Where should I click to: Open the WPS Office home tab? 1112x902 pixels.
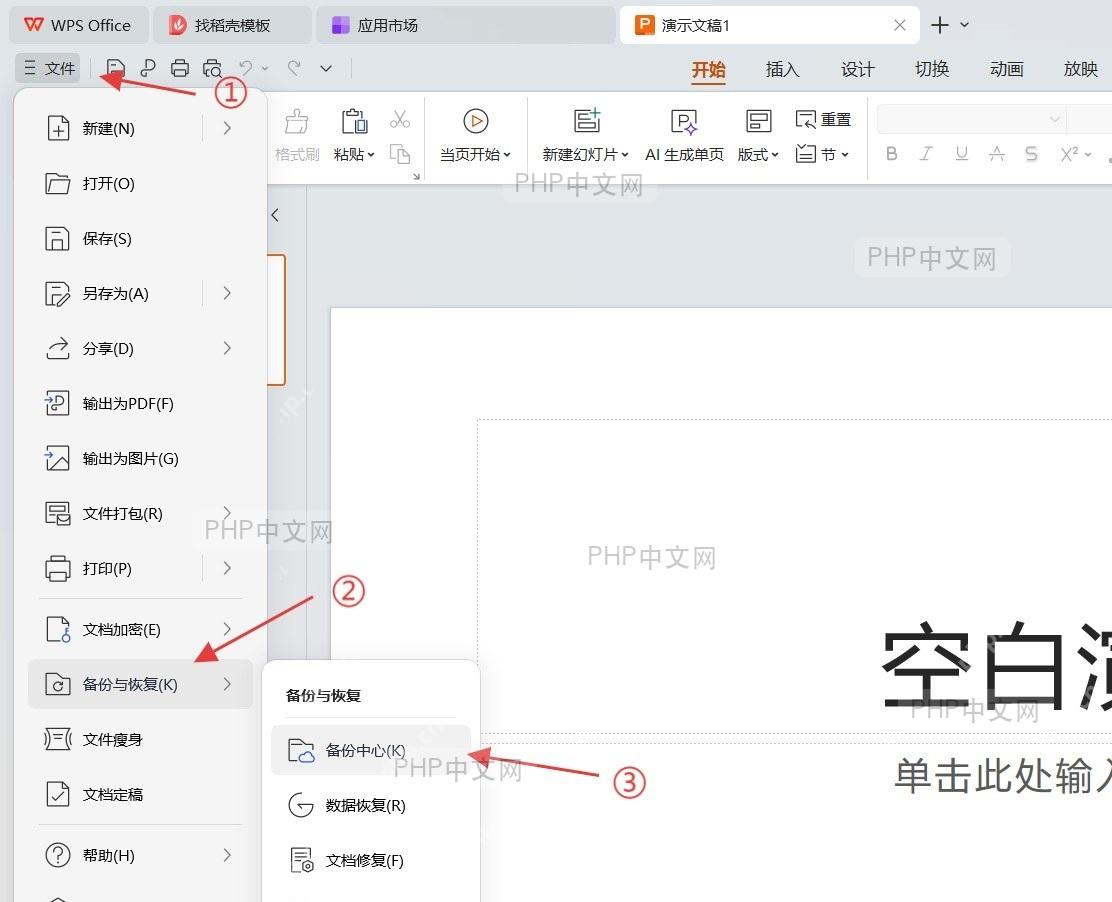point(78,26)
